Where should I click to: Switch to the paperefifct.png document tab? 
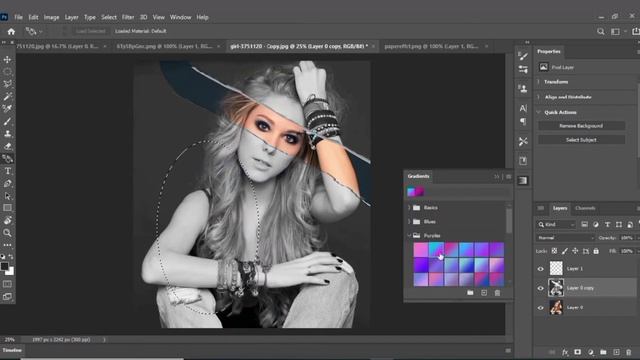pos(431,47)
